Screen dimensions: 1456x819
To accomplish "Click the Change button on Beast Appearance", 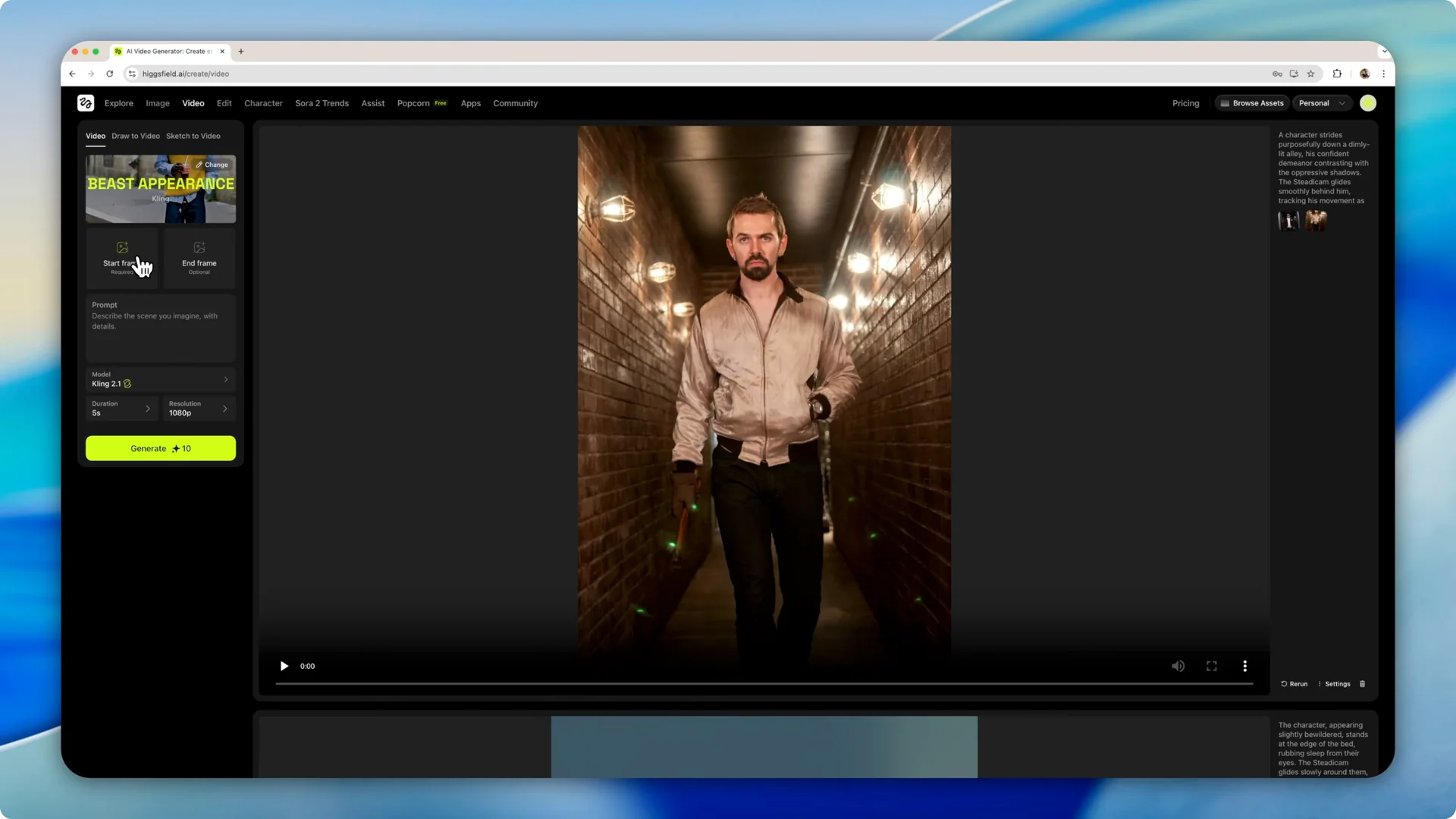I will click(212, 165).
